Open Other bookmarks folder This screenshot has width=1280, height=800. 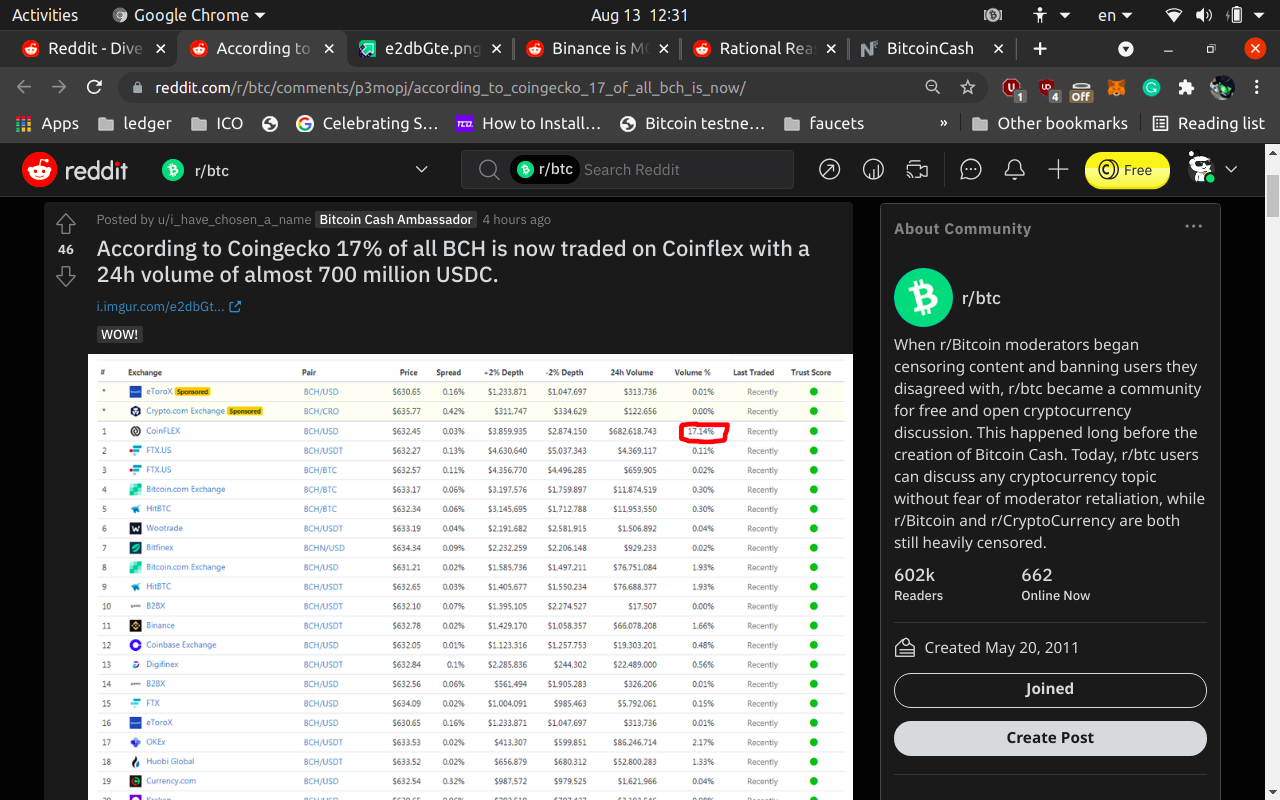[1050, 123]
